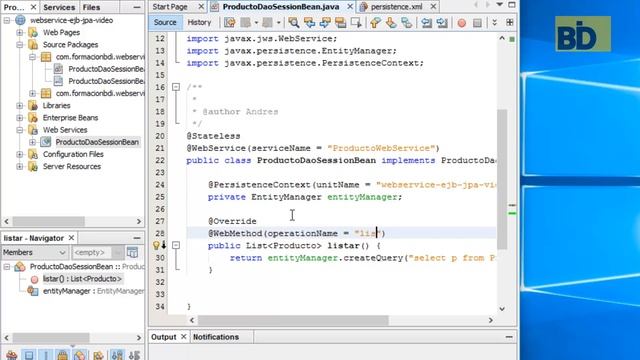The image size is (640, 360).
Task: Collapse the Javadoc comment fold at line 16
Action: pos(176,87)
